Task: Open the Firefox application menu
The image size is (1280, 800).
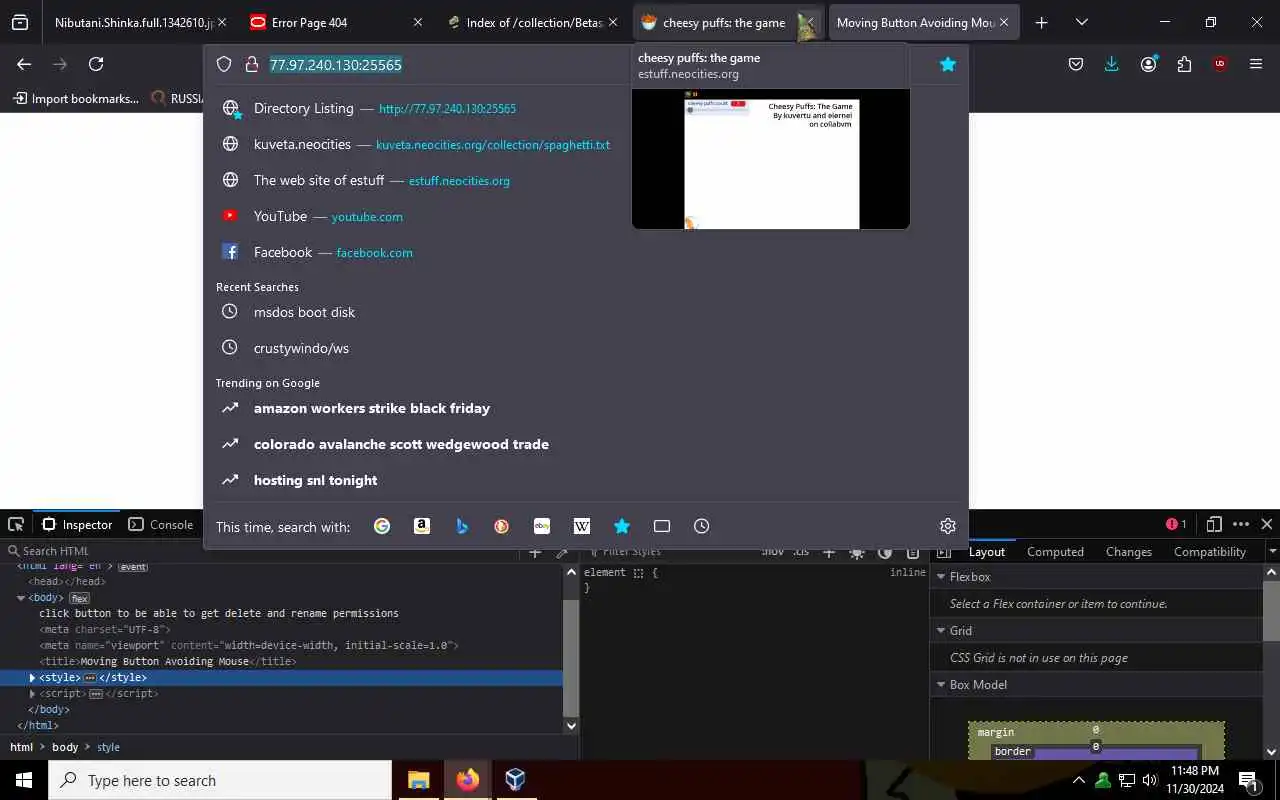Action: 1256,64
